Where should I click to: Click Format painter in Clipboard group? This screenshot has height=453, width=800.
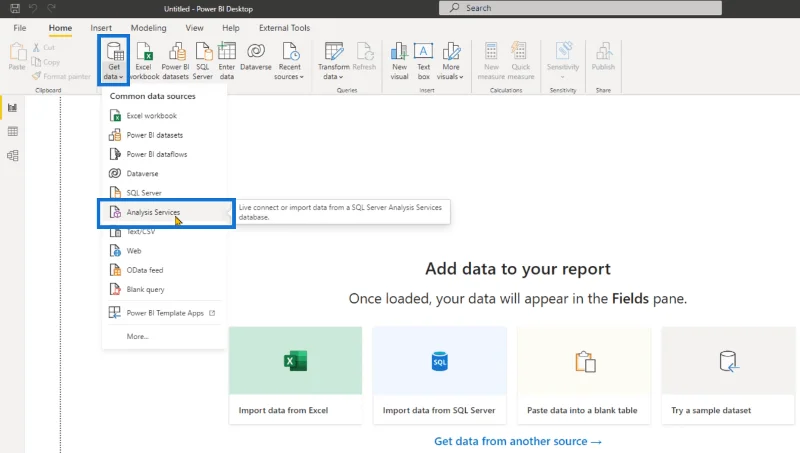61,76
